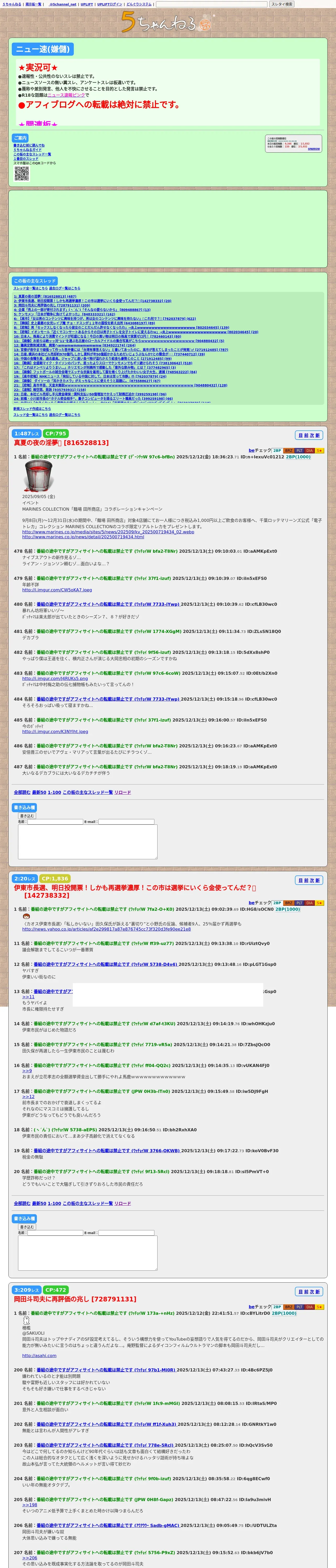Open 書き込む前に読んでね link
The width and height of the screenshot is (336, 1568).
[x=29, y=146]
